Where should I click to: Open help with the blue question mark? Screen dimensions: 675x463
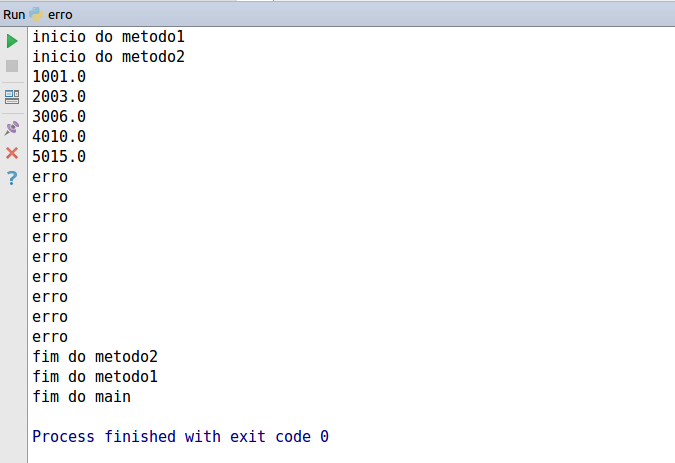[12, 178]
